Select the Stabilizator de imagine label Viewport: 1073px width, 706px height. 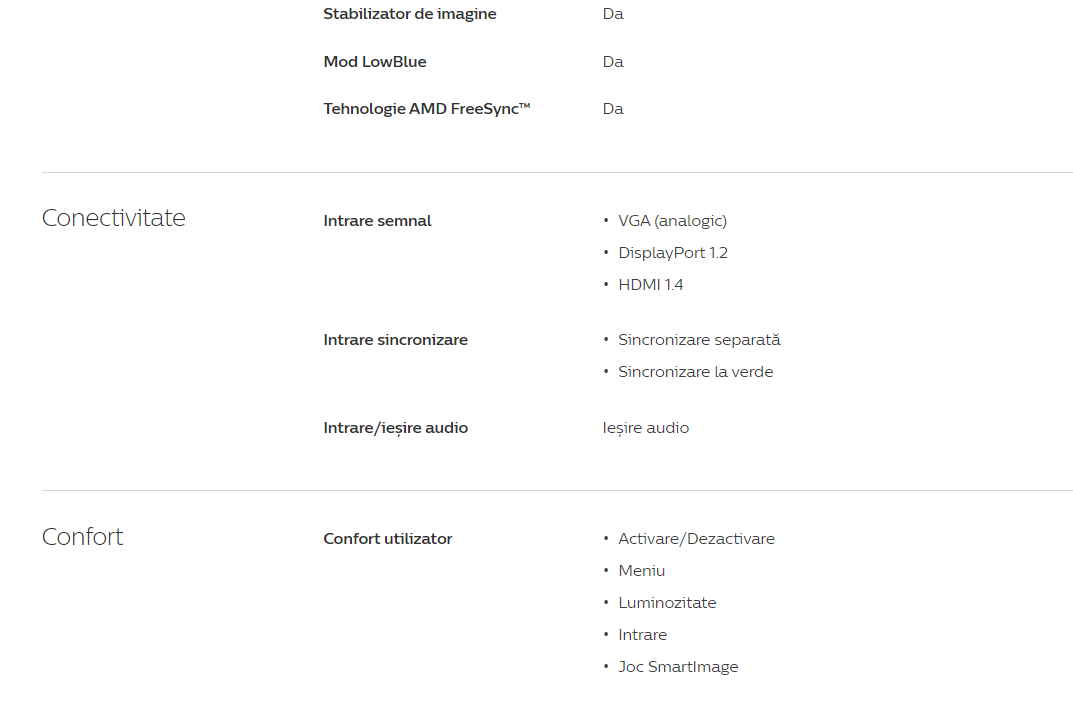pyautogui.click(x=410, y=14)
